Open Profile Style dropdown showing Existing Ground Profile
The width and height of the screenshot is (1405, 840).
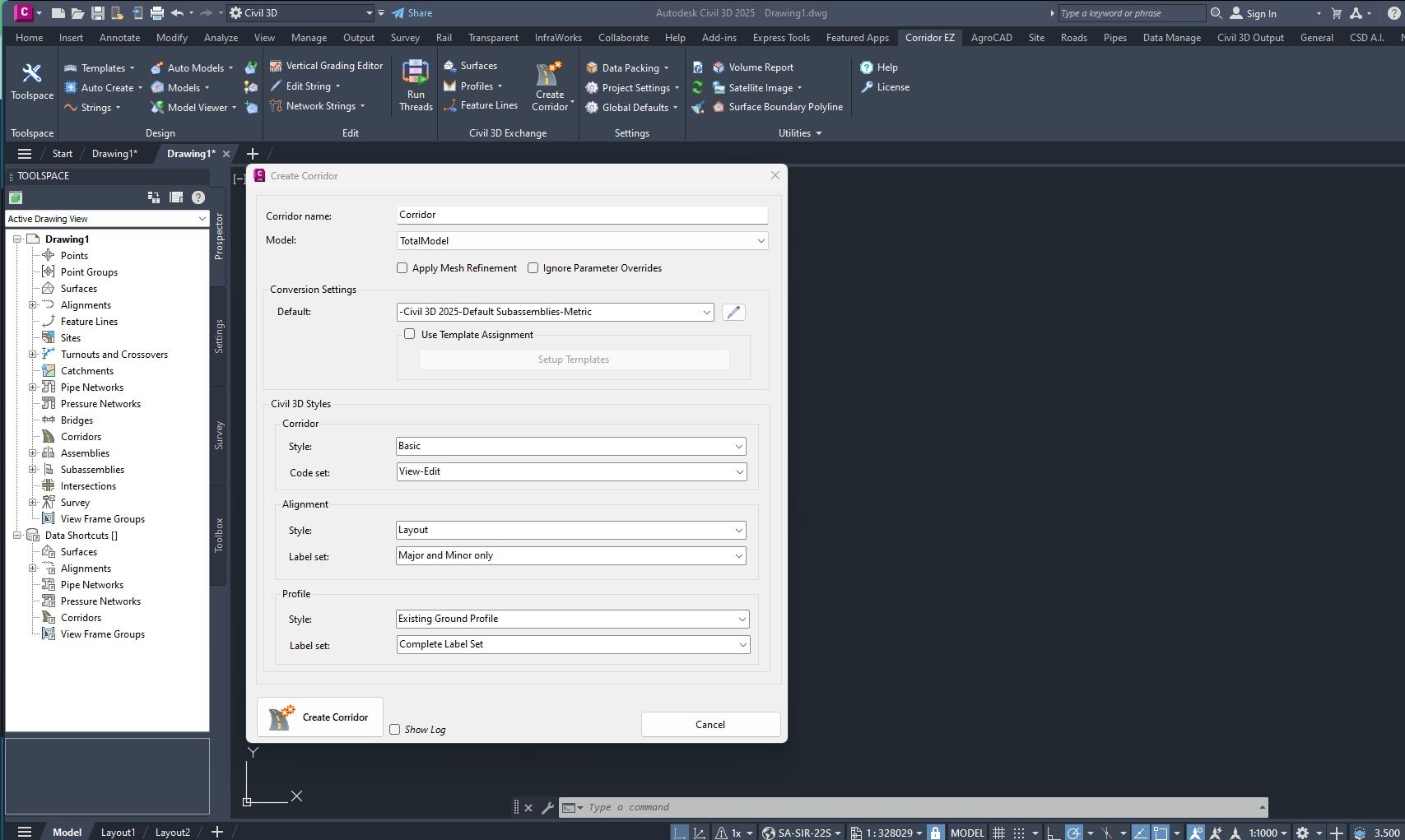(573, 619)
